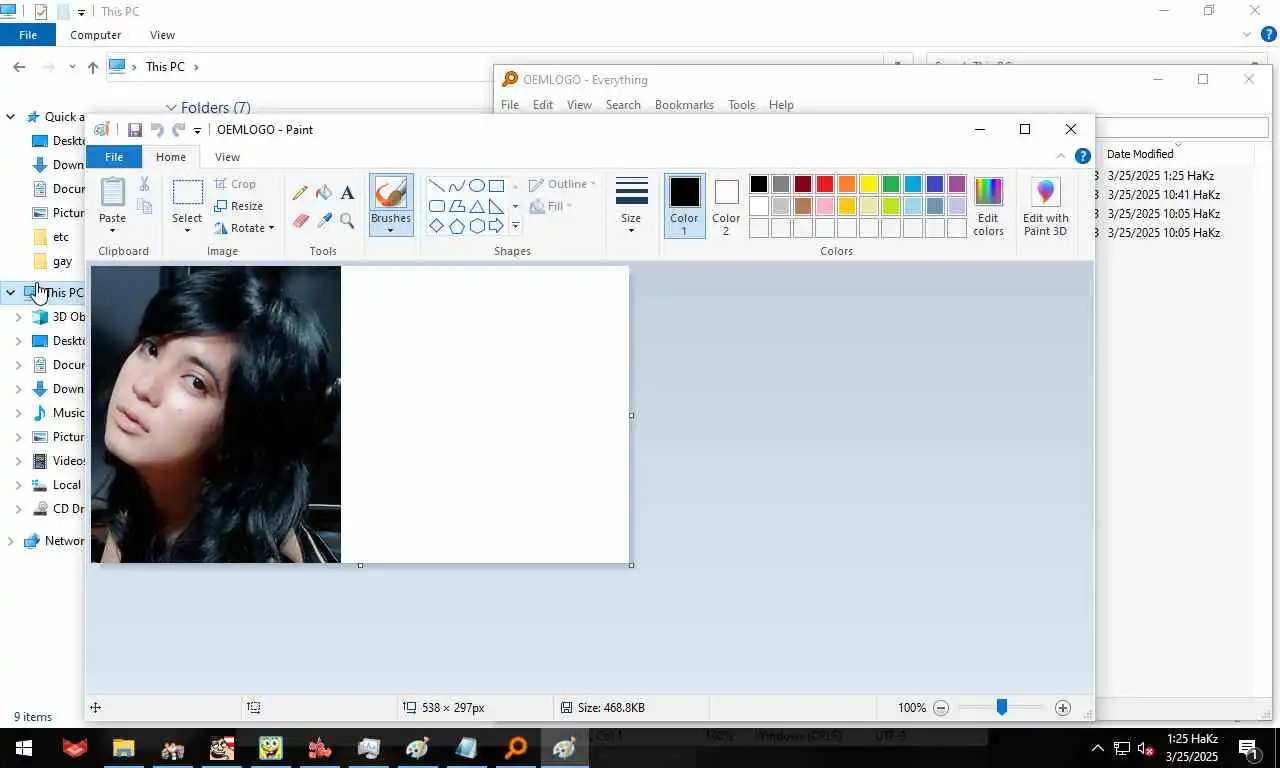Image resolution: width=1280 pixels, height=768 pixels.
Task: Expand the shapes gallery more arrow
Action: coord(515,227)
